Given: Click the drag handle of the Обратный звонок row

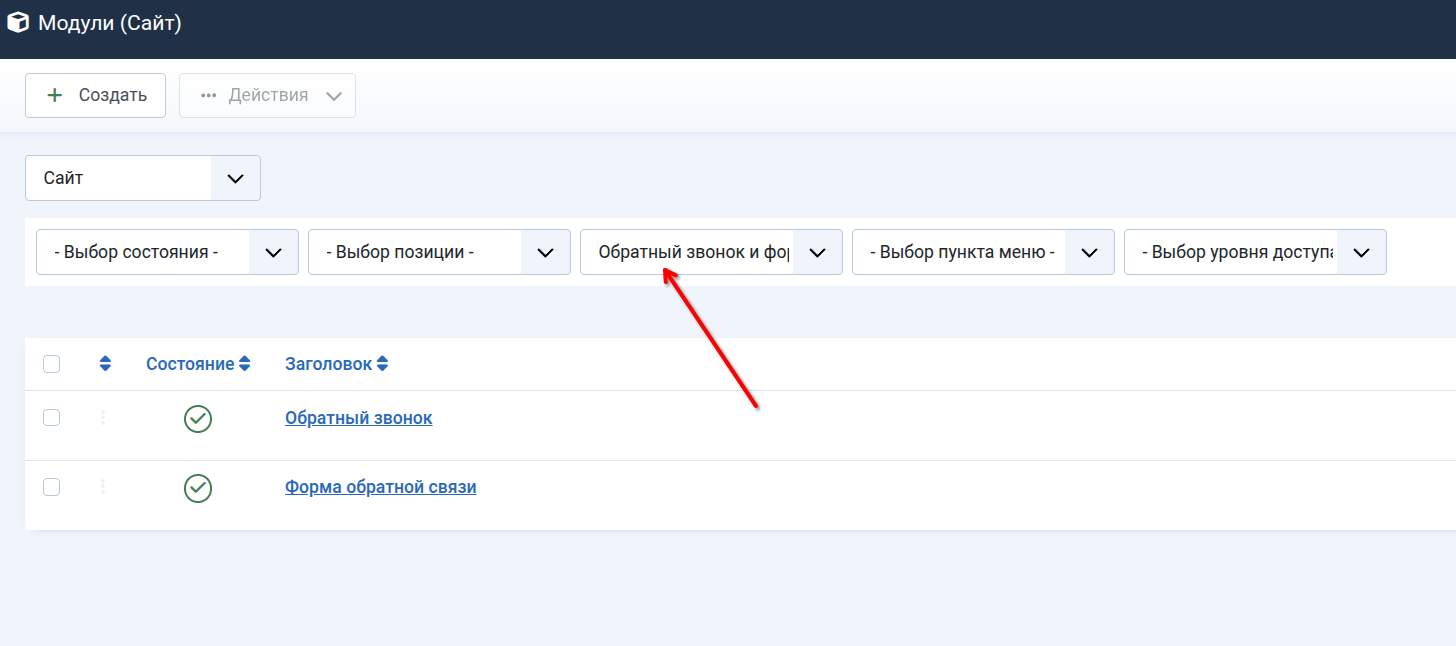Looking at the screenshot, I should 103,418.
